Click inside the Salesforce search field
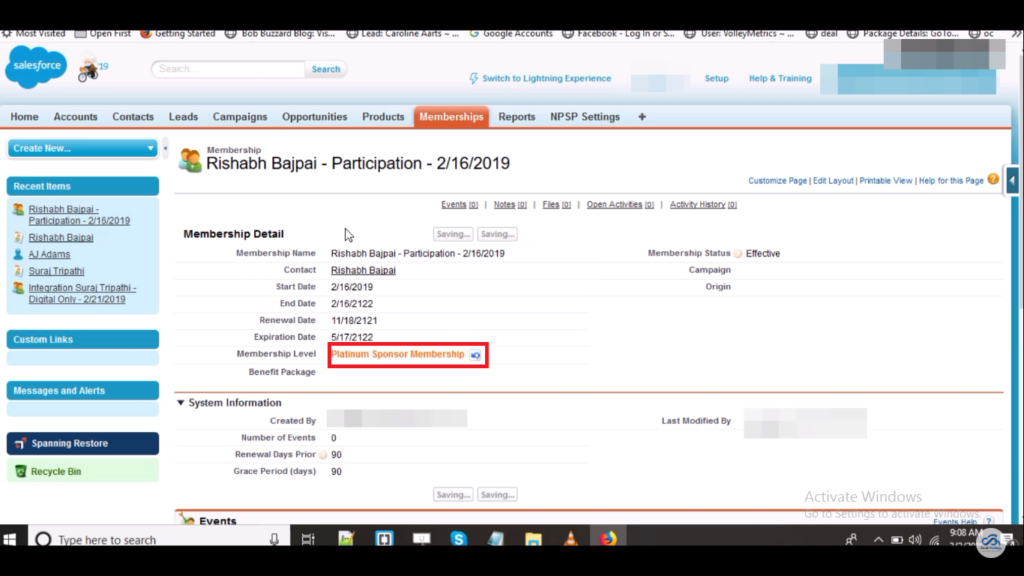 coord(228,69)
